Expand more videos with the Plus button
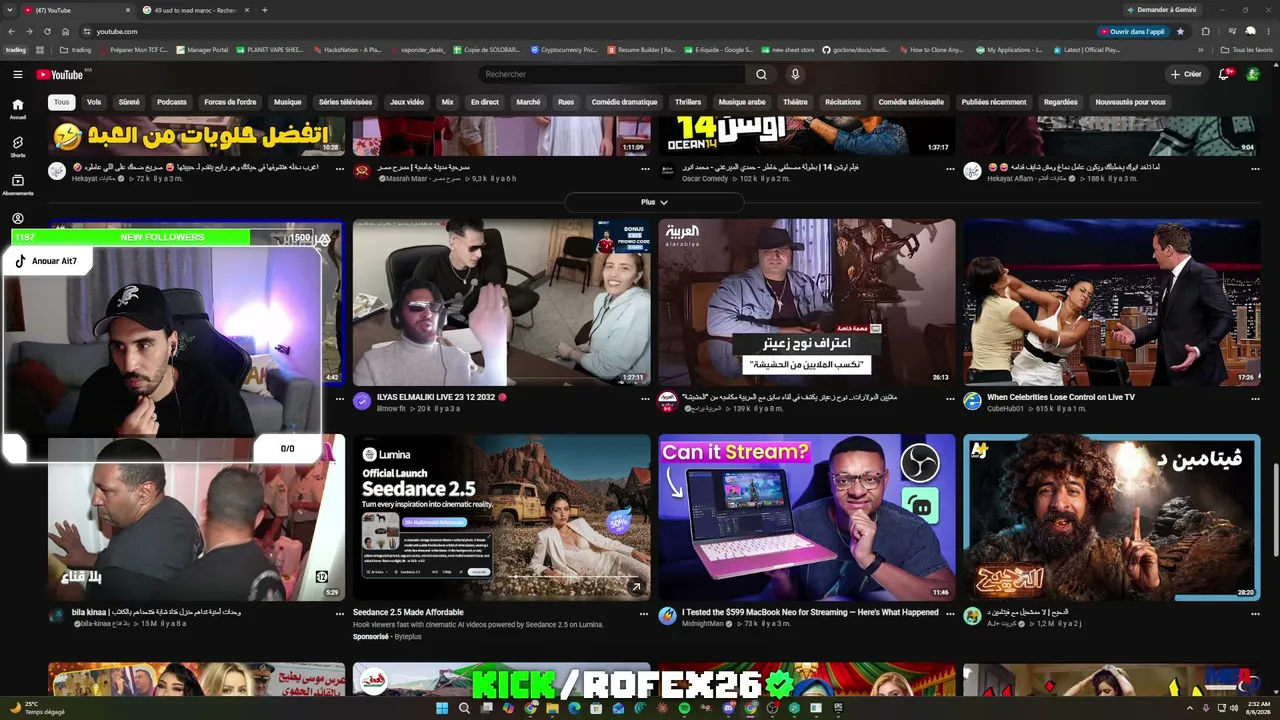The width and height of the screenshot is (1280, 720). click(654, 202)
